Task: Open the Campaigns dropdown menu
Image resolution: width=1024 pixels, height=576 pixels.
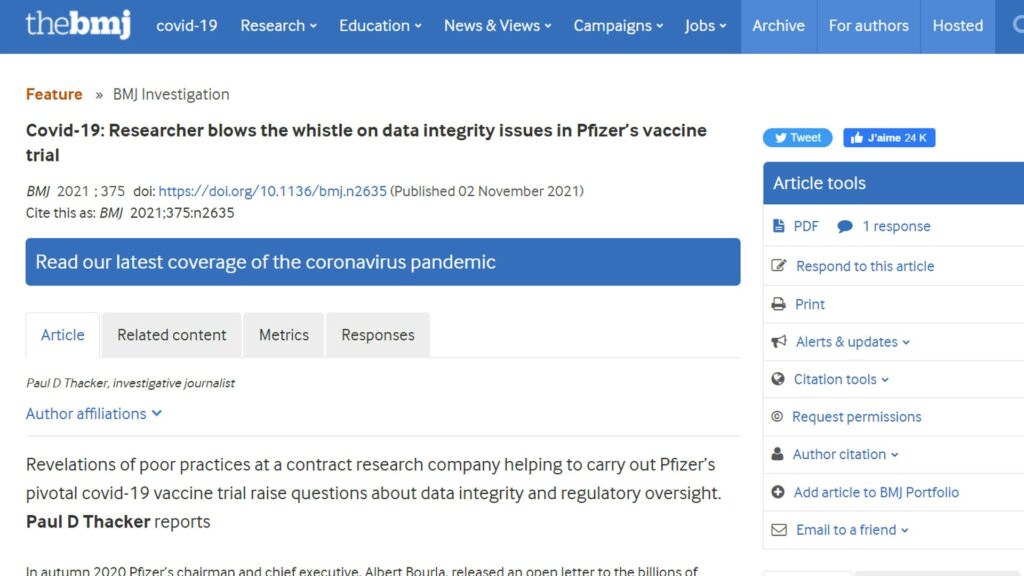Action: (x=618, y=25)
